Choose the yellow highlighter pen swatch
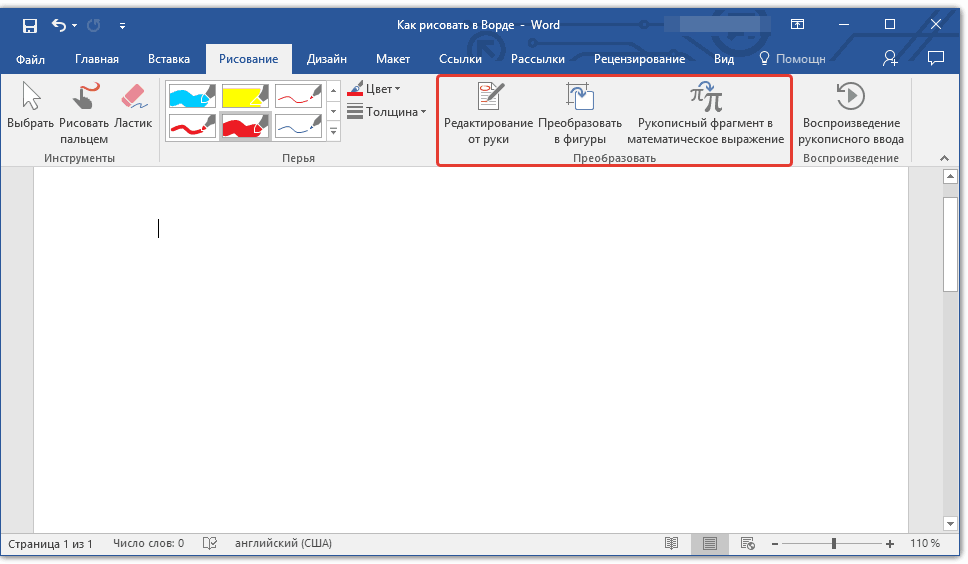This screenshot has height=564, width=968. coord(246,96)
